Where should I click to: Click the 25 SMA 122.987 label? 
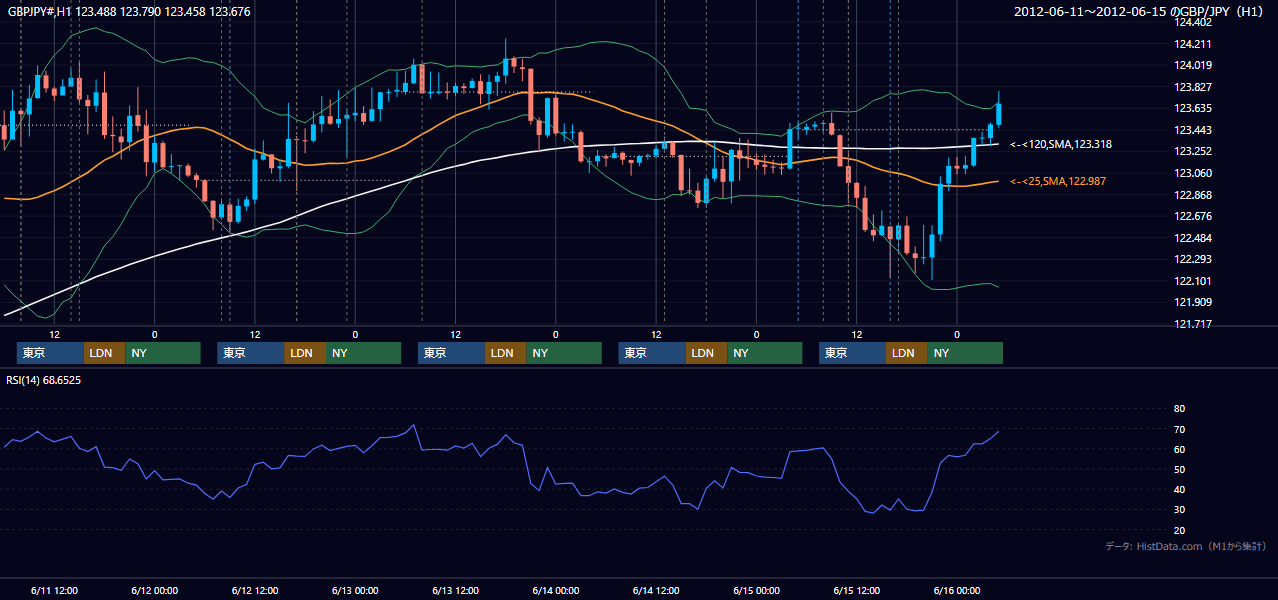pyautogui.click(x=1058, y=181)
